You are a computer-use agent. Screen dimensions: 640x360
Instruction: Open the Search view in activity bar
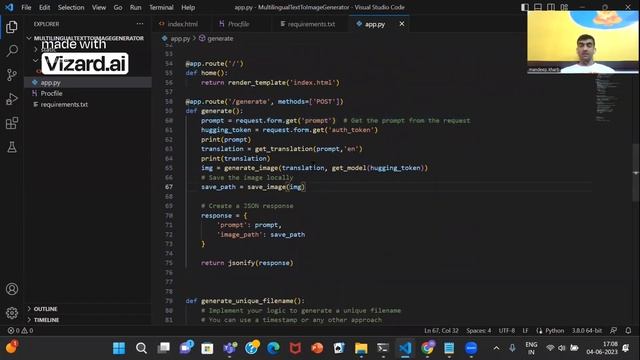[x=12, y=51]
